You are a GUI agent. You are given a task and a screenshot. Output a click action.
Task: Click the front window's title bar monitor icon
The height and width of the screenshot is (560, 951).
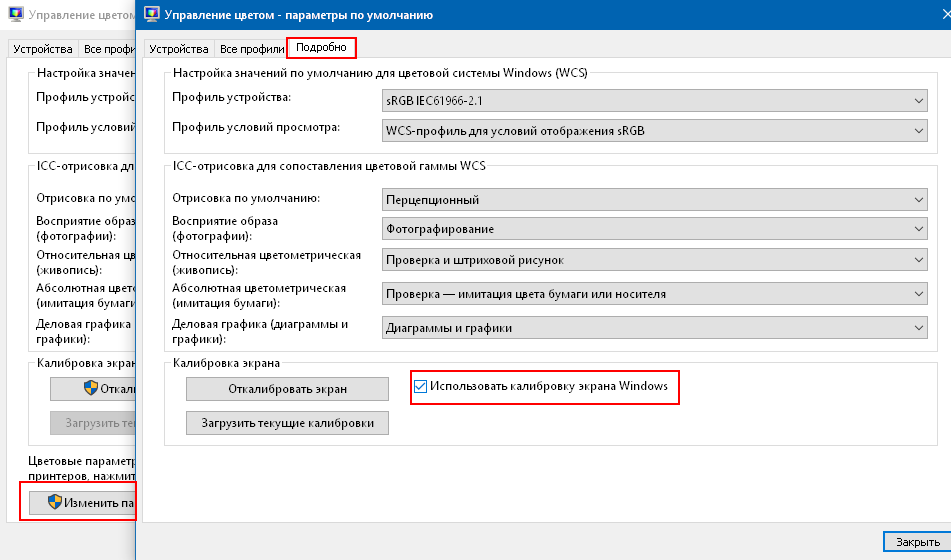pos(152,14)
